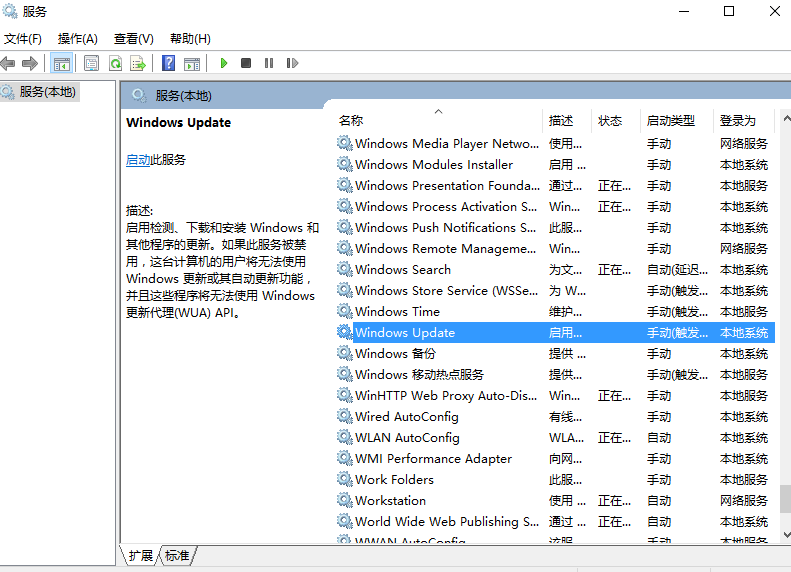Open the 文件(F) menu
The height and width of the screenshot is (572, 791).
(x=23, y=39)
